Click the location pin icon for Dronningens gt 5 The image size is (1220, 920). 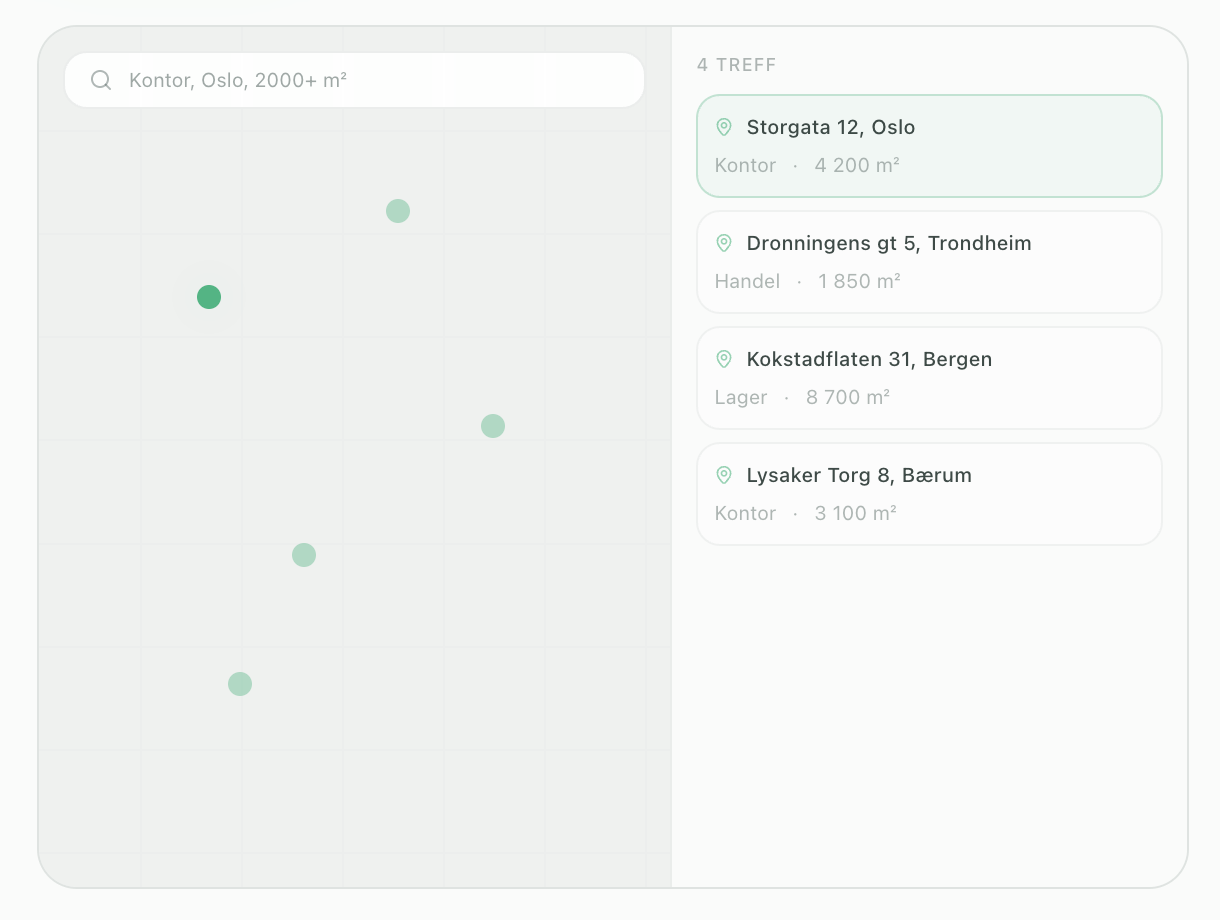coord(724,243)
